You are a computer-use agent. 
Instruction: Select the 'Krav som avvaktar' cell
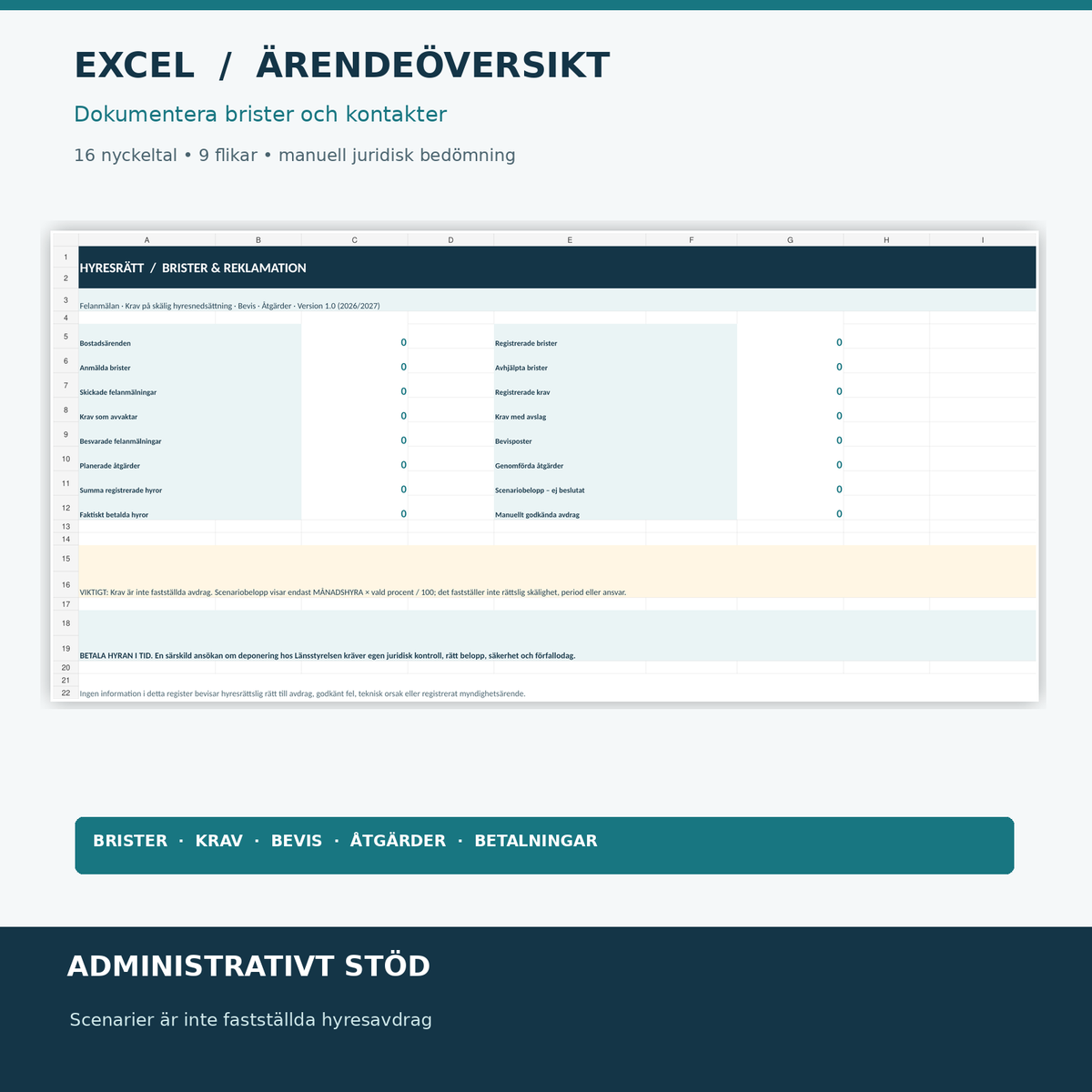190,410
